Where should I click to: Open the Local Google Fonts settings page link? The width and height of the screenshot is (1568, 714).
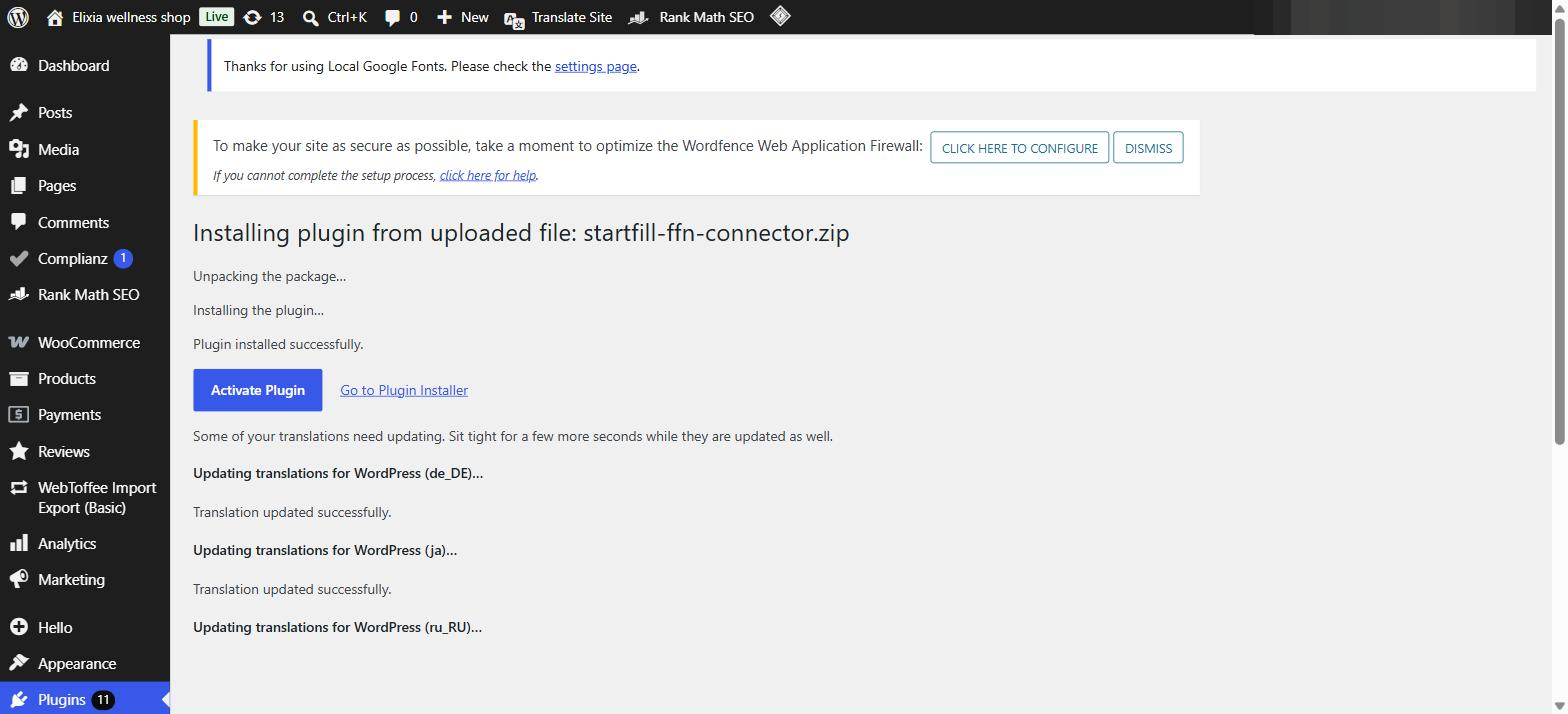coord(595,66)
